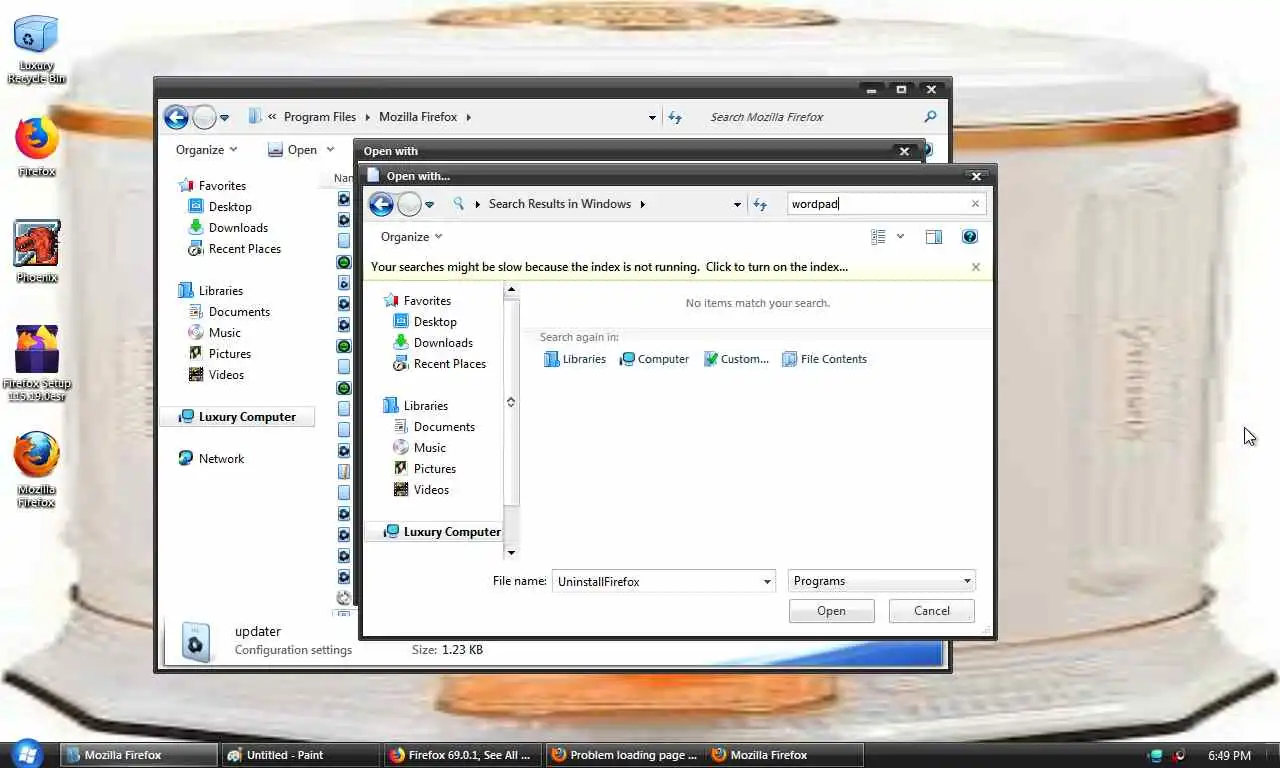Search again in File Contents
1280x768 pixels.
coord(825,359)
